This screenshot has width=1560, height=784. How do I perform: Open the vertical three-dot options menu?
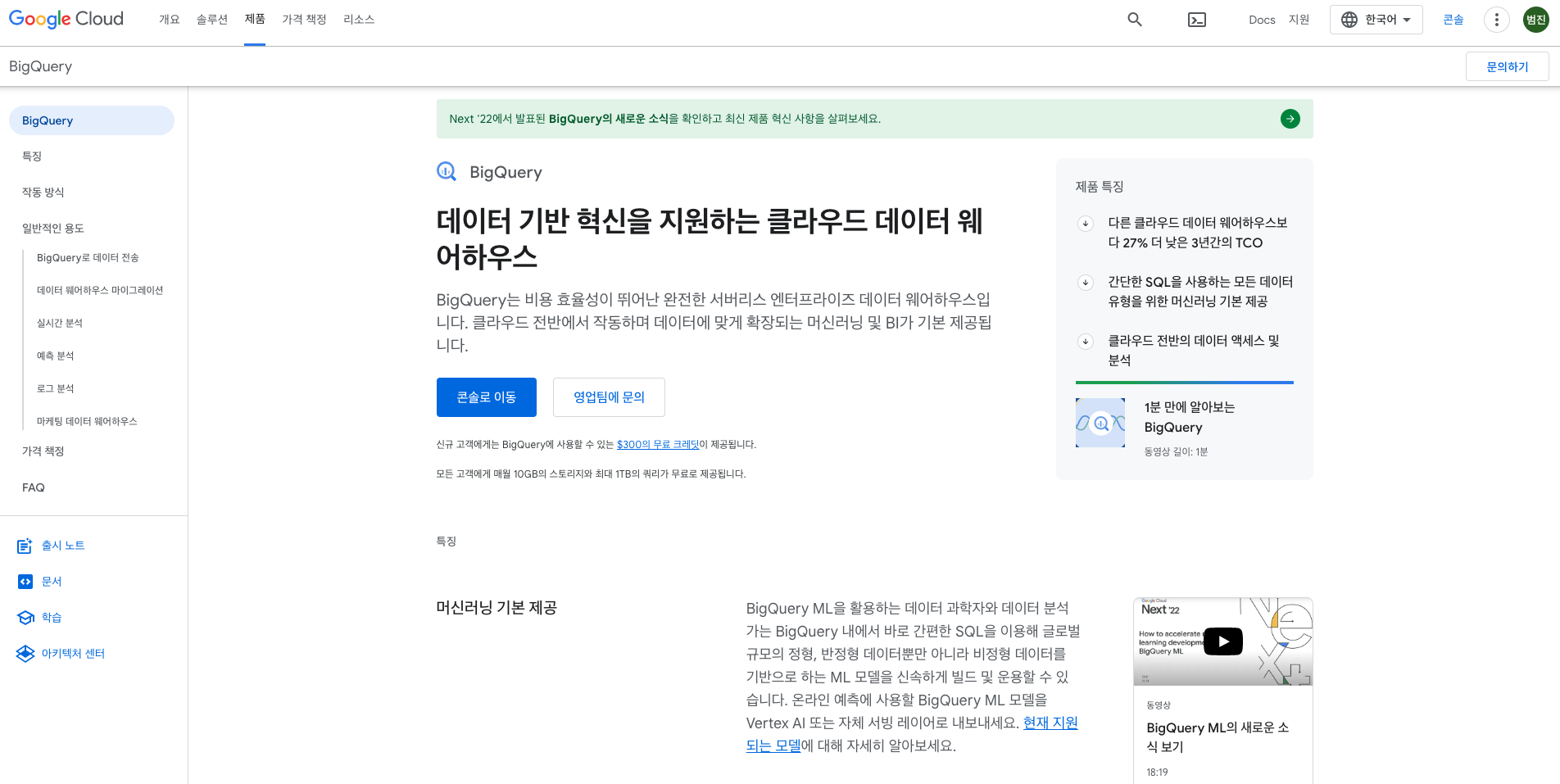pyautogui.click(x=1497, y=20)
